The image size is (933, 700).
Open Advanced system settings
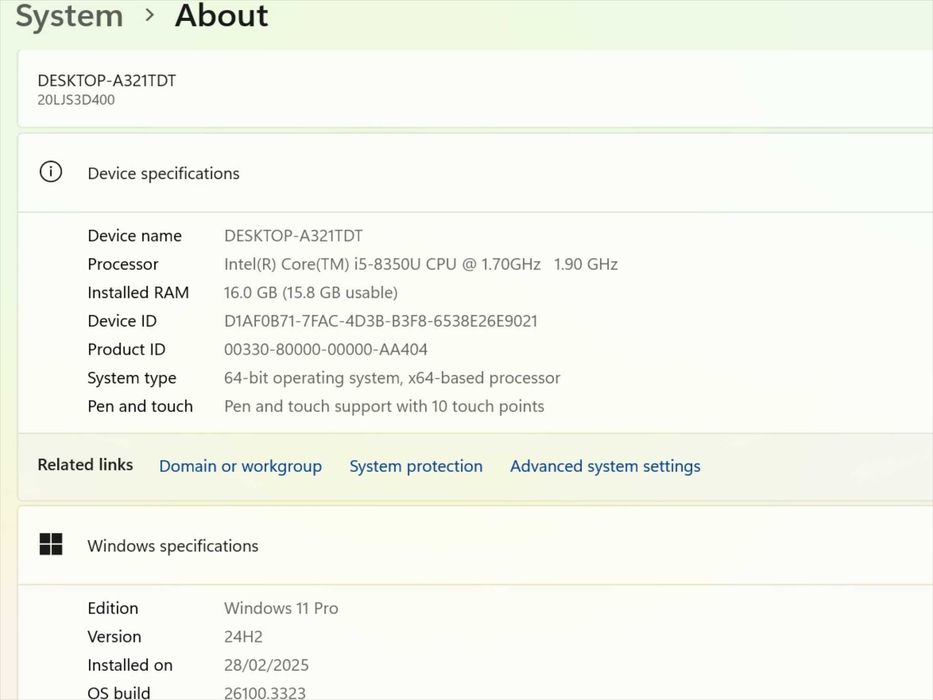(605, 466)
